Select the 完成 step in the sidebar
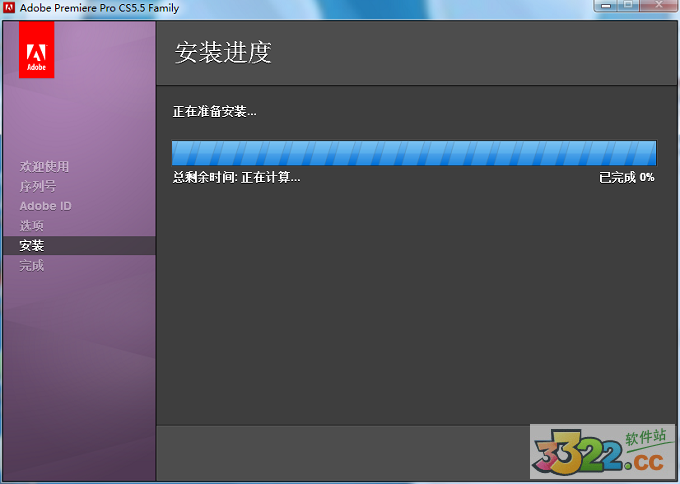Viewport: 680px width, 484px height. (32, 265)
